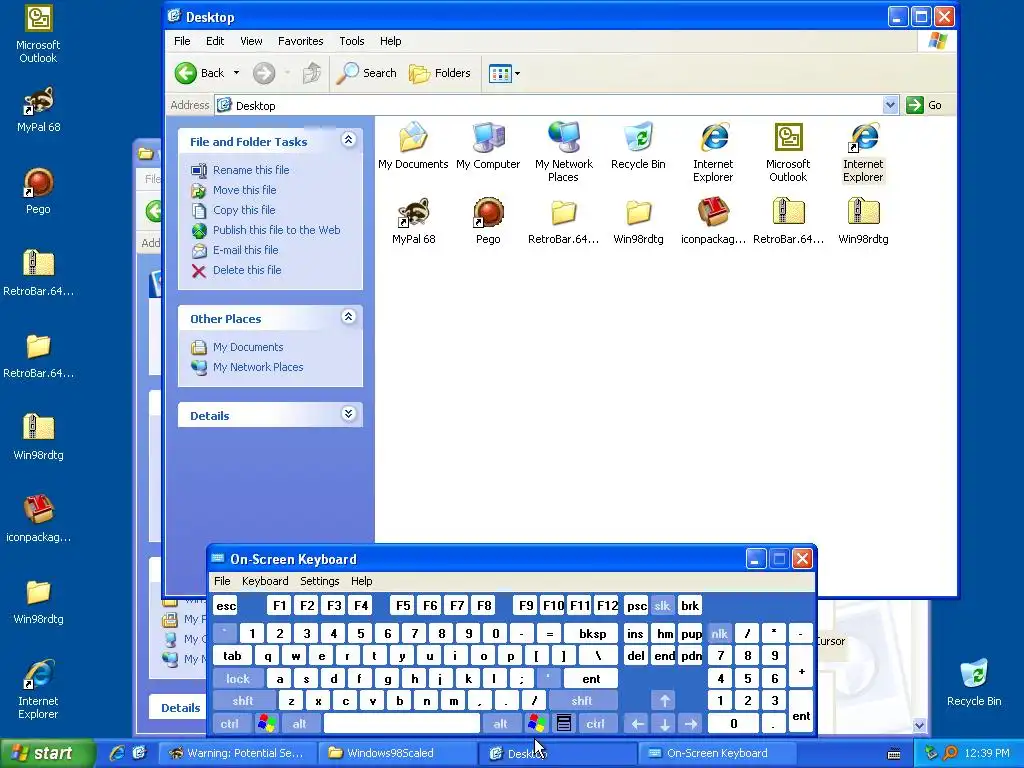This screenshot has width=1024, height=768.
Task: Click Move this file link
Action: pyautogui.click(x=244, y=190)
